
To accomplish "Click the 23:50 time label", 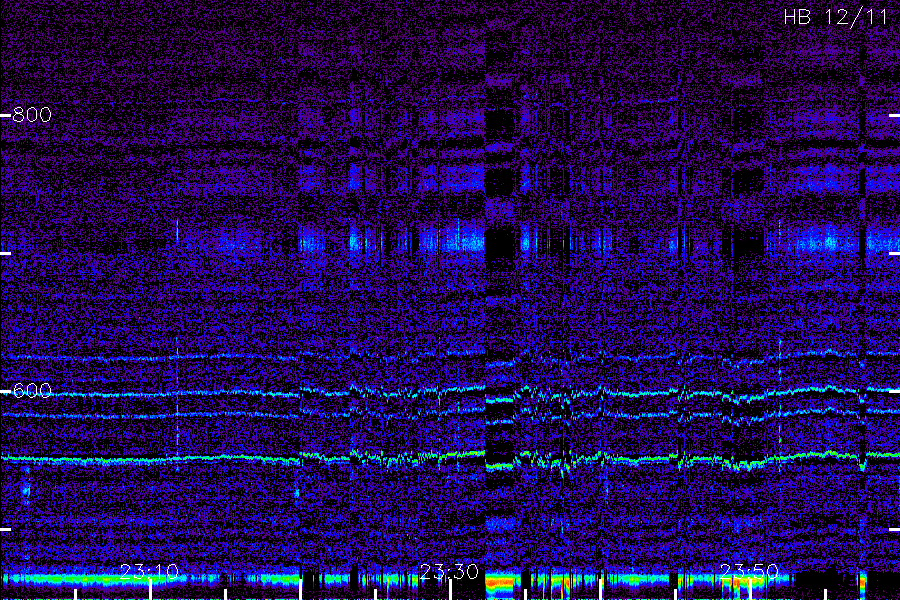I will tap(750, 571).
